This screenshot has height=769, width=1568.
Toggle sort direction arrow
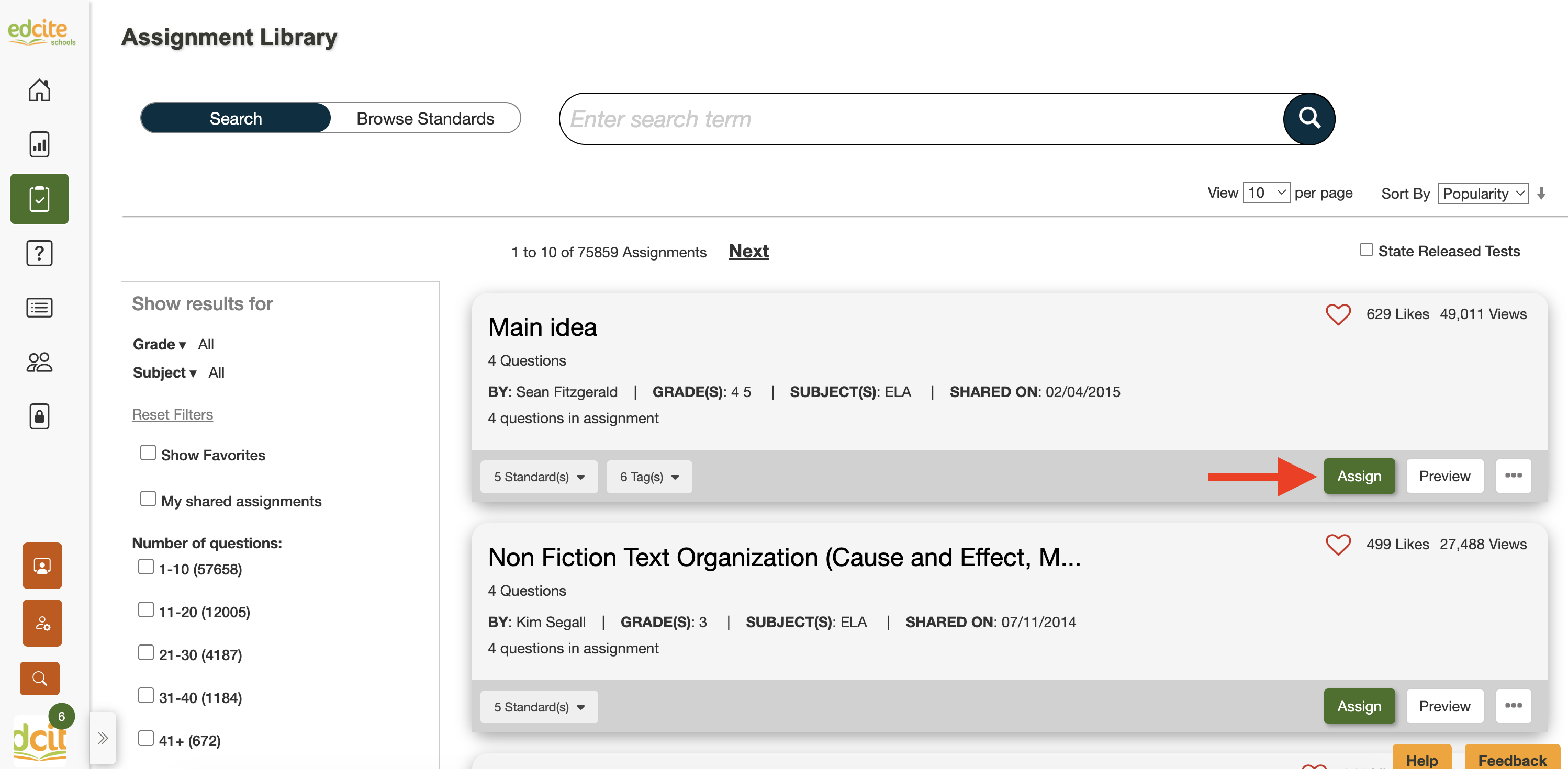pos(1541,194)
